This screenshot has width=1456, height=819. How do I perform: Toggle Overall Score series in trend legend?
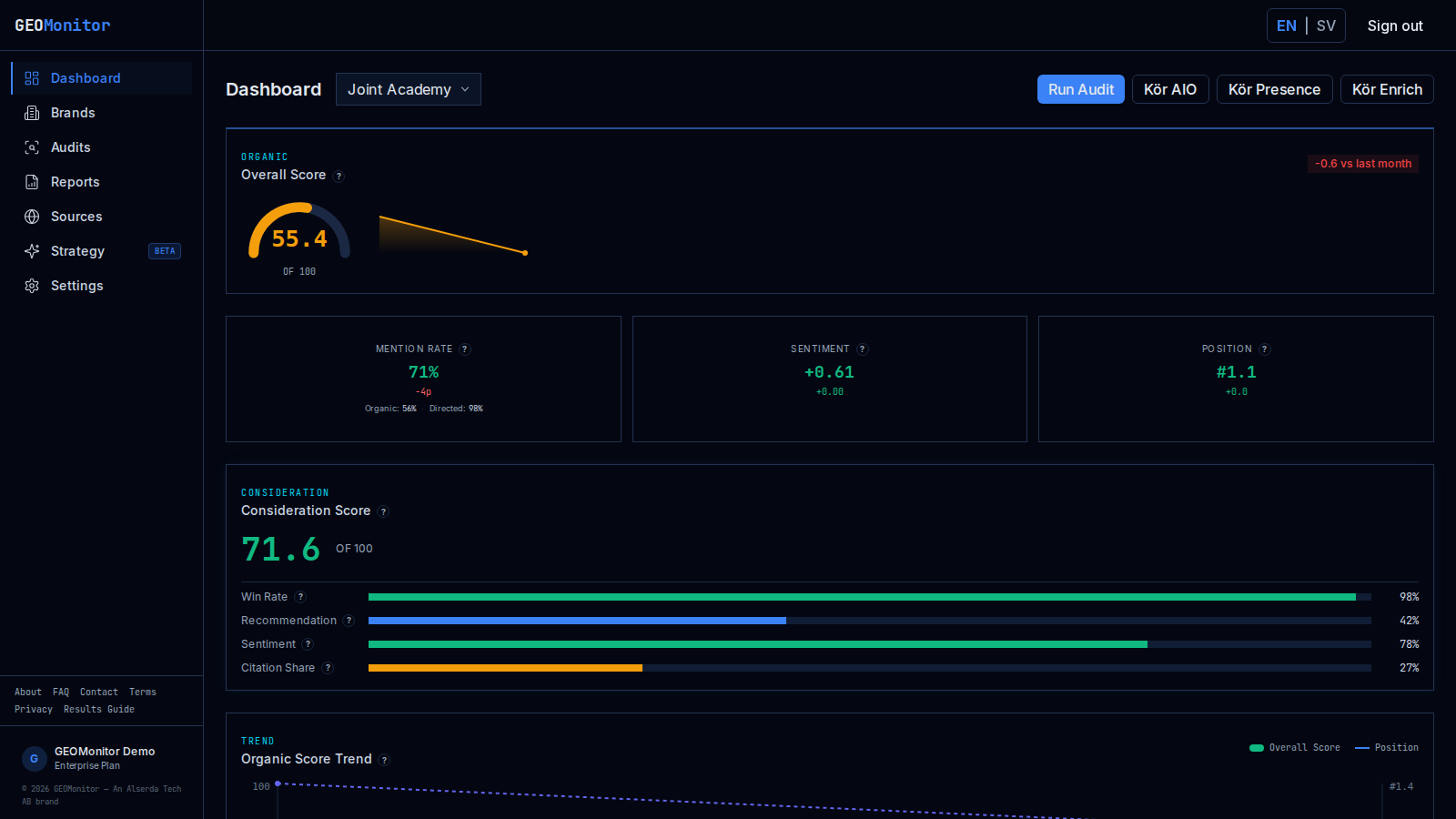(1295, 748)
